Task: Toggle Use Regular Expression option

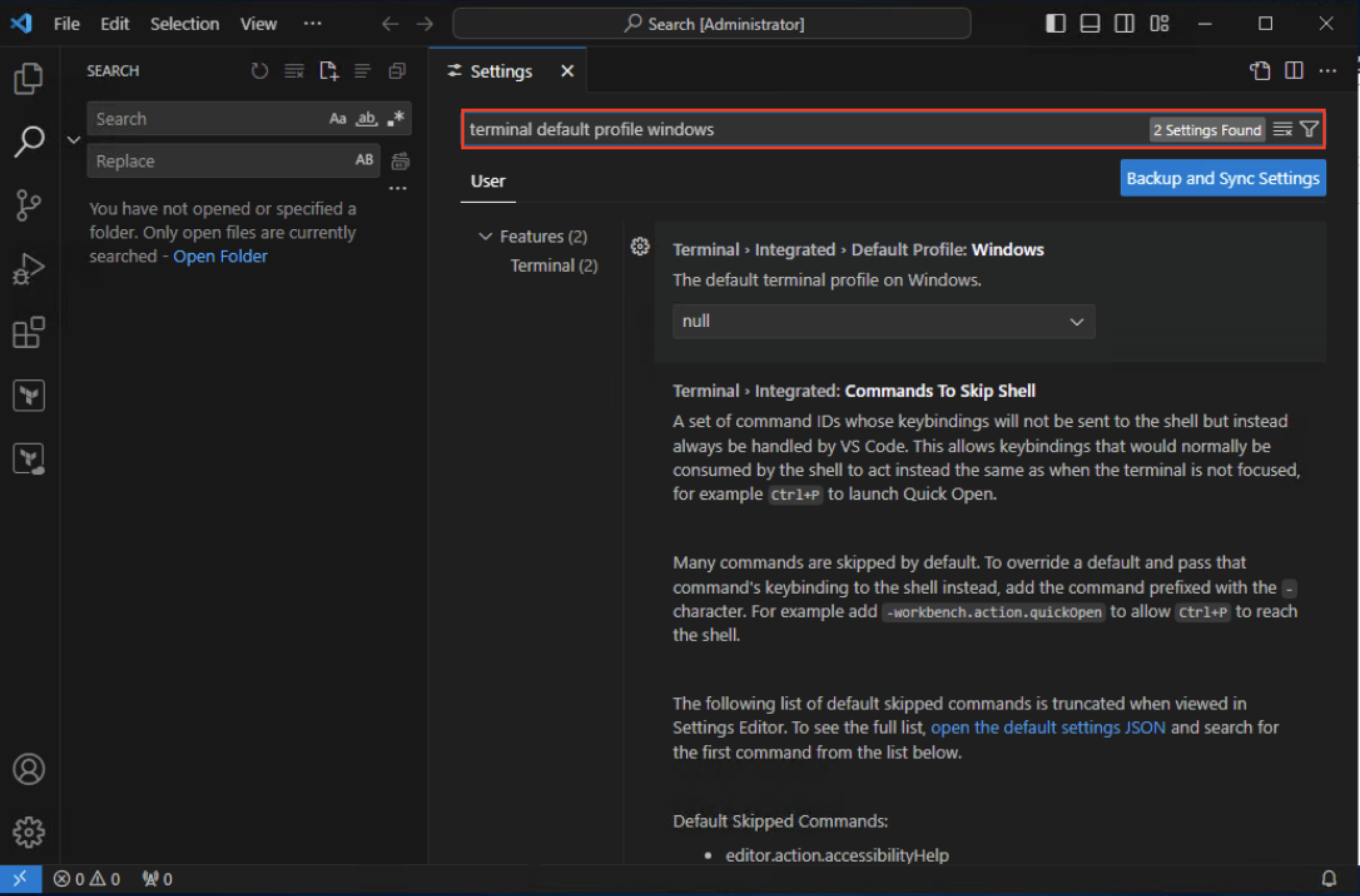Action: tap(396, 118)
